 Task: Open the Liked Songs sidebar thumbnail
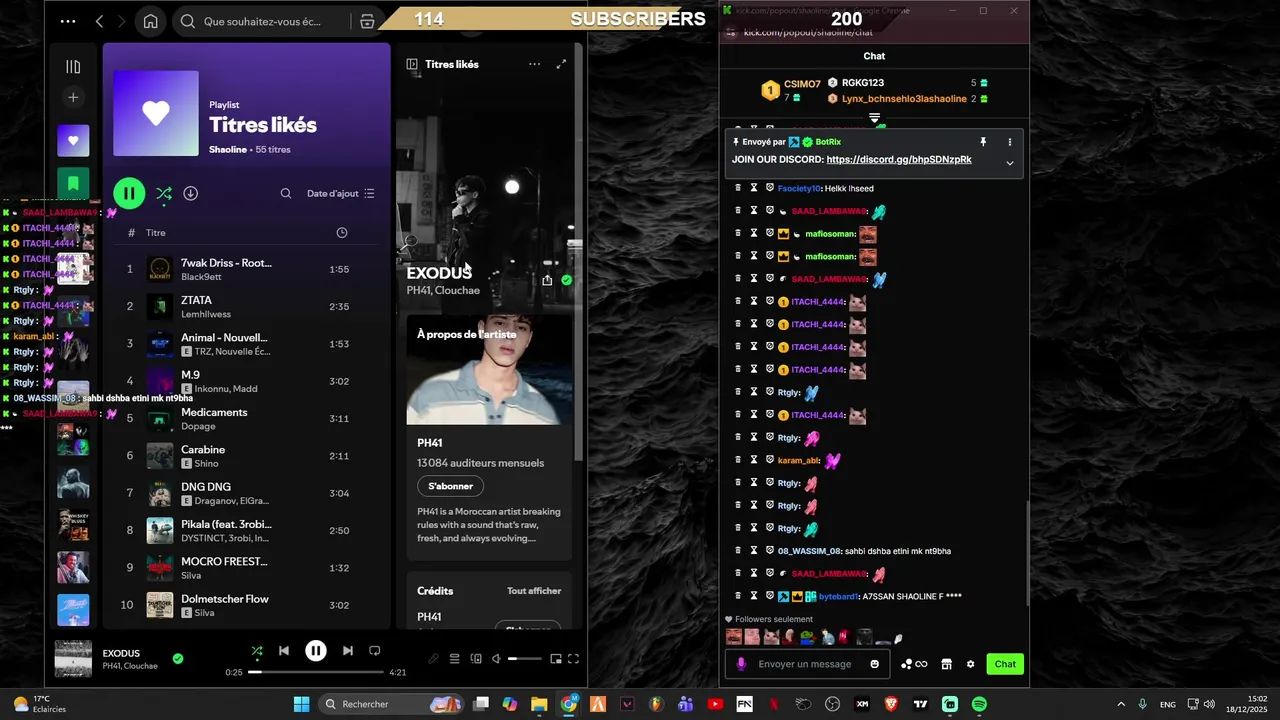[x=73, y=141]
